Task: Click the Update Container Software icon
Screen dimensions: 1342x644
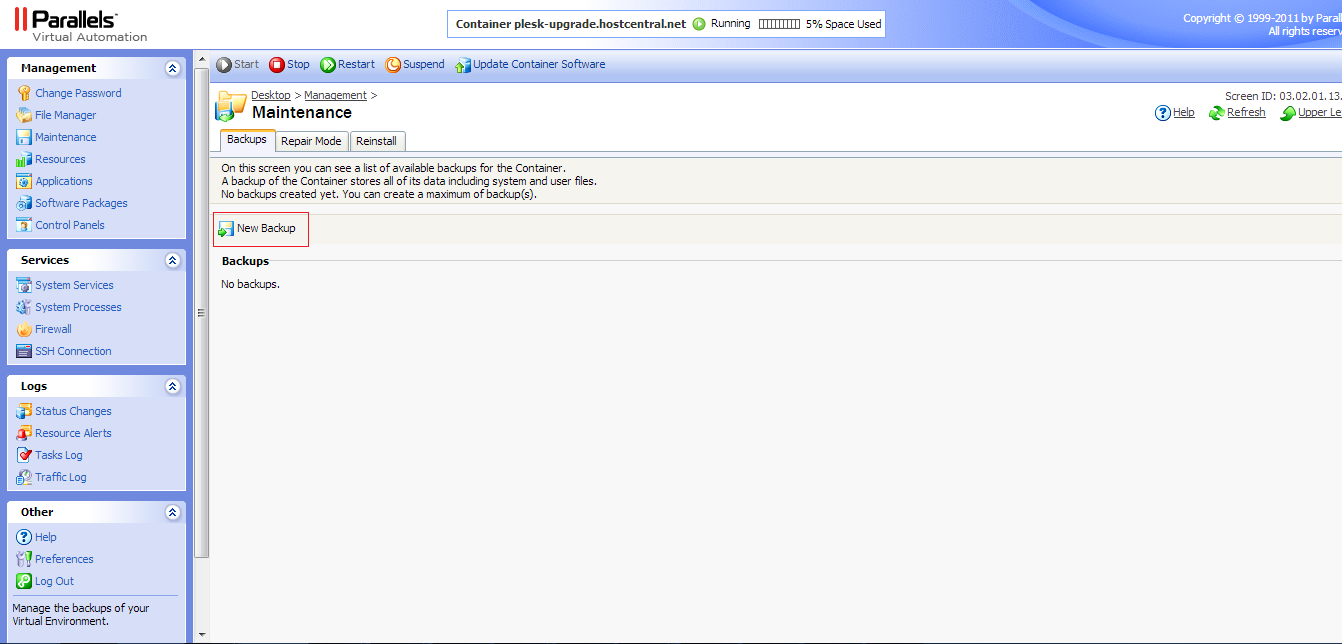Action: click(462, 65)
